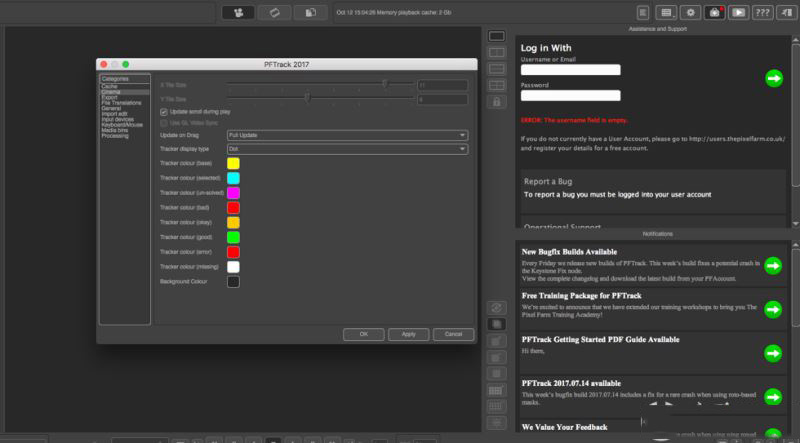Viewport: 800px width, 443px height.
Task: Open Getting Started PDF Guide arrow
Action: [x=773, y=353]
